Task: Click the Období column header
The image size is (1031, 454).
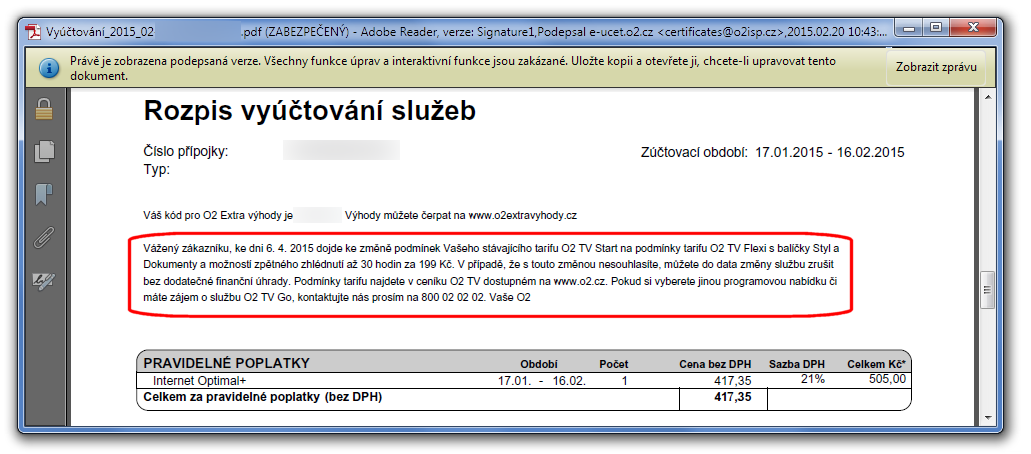Action: pyautogui.click(x=539, y=364)
